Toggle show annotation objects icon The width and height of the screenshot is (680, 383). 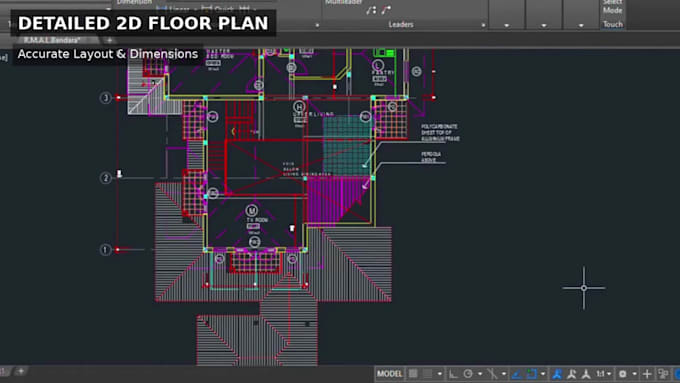(557, 373)
